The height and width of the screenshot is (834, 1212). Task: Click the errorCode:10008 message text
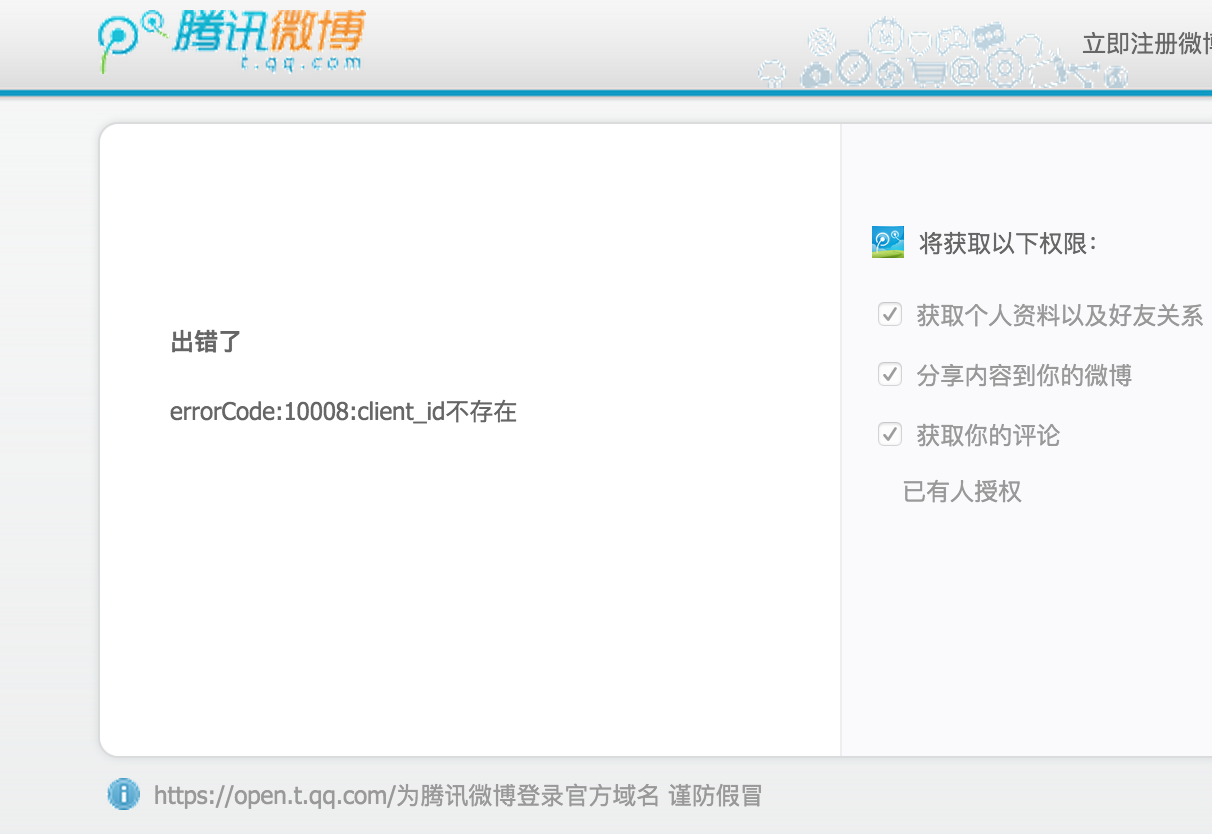pyautogui.click(x=343, y=411)
